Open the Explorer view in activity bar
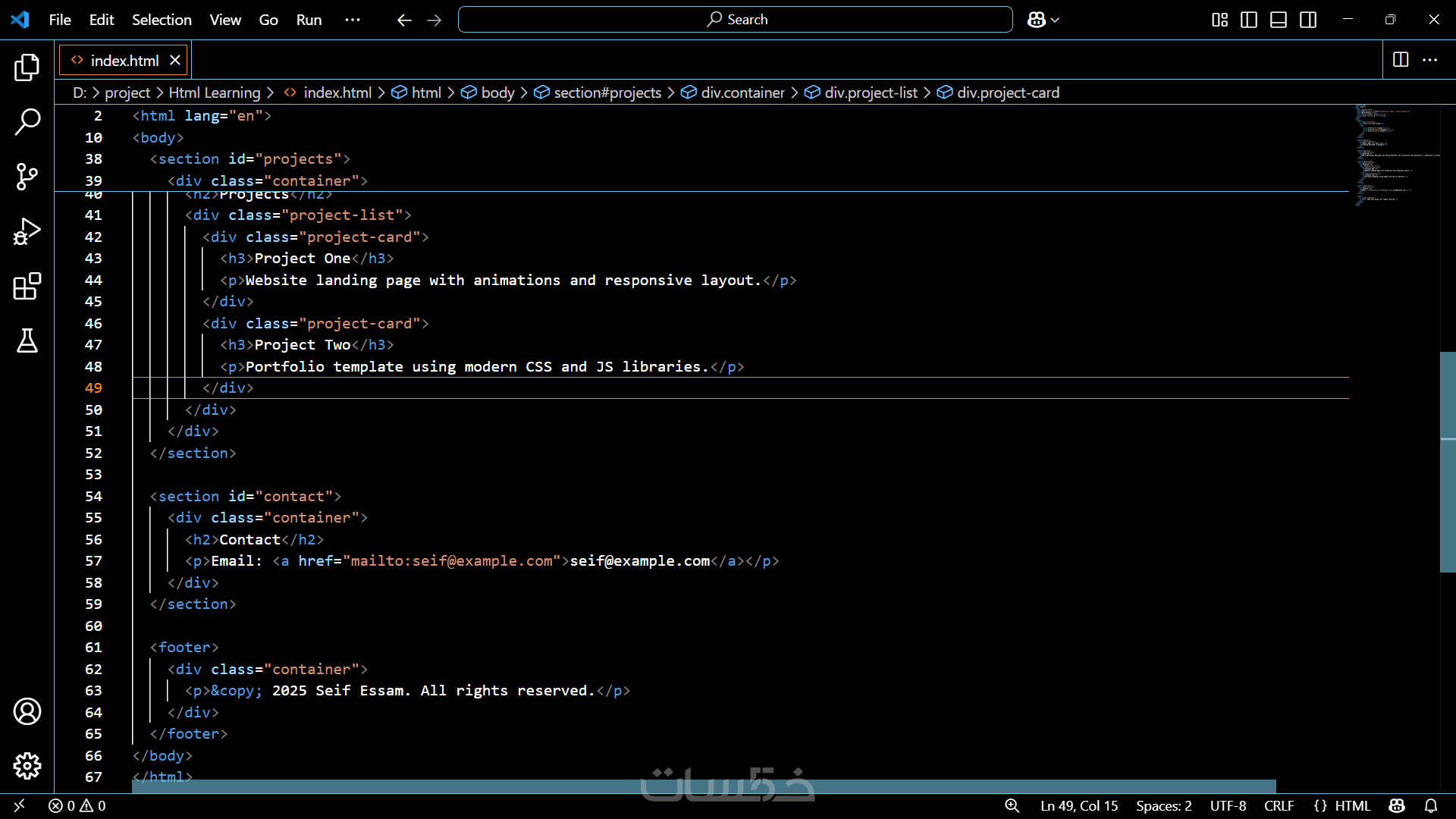 [27, 67]
